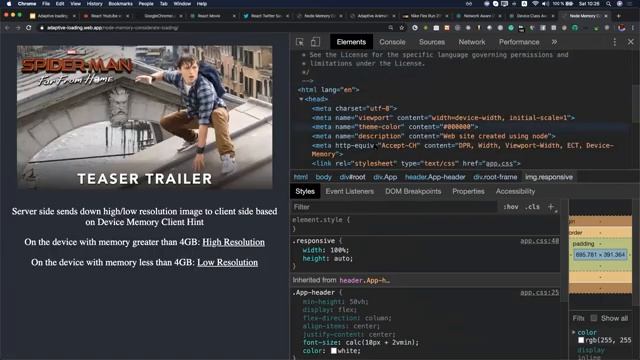Show more DevTools tabs chevron
This screenshot has height=360, width=640.
(554, 42)
